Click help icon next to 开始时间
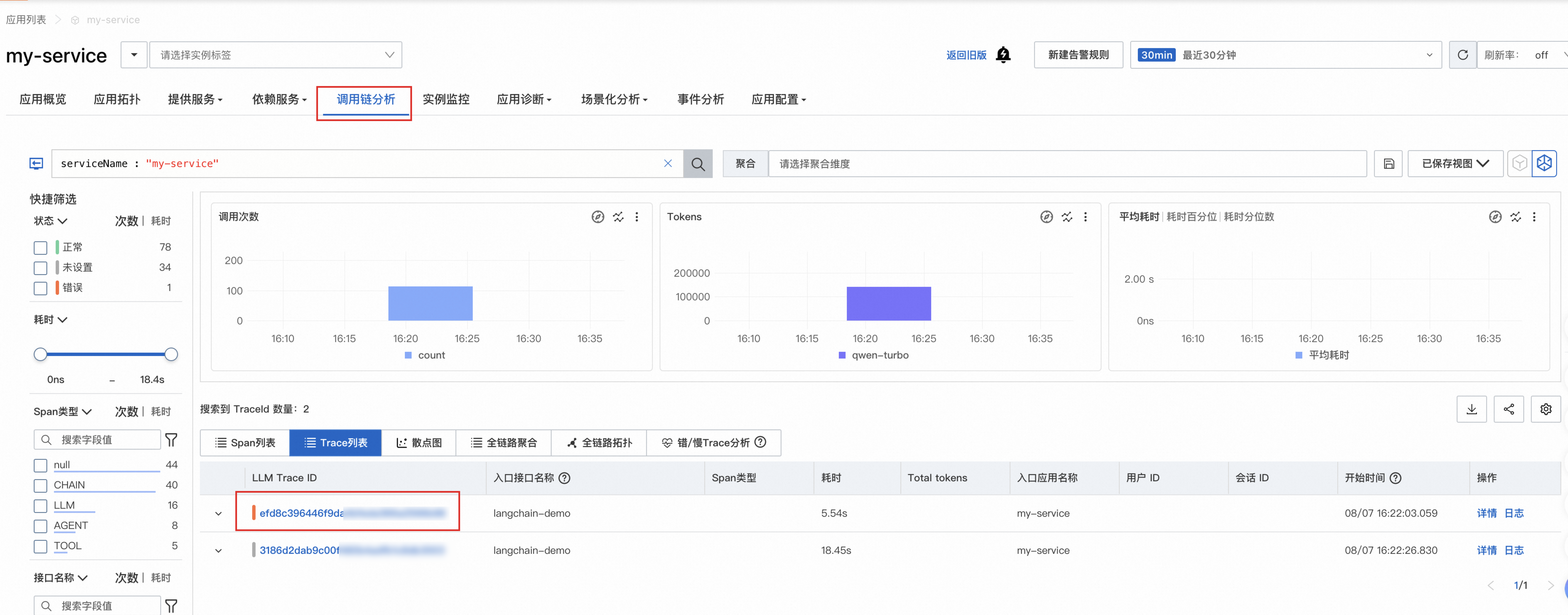This screenshot has height=615, width=1568. click(1396, 478)
